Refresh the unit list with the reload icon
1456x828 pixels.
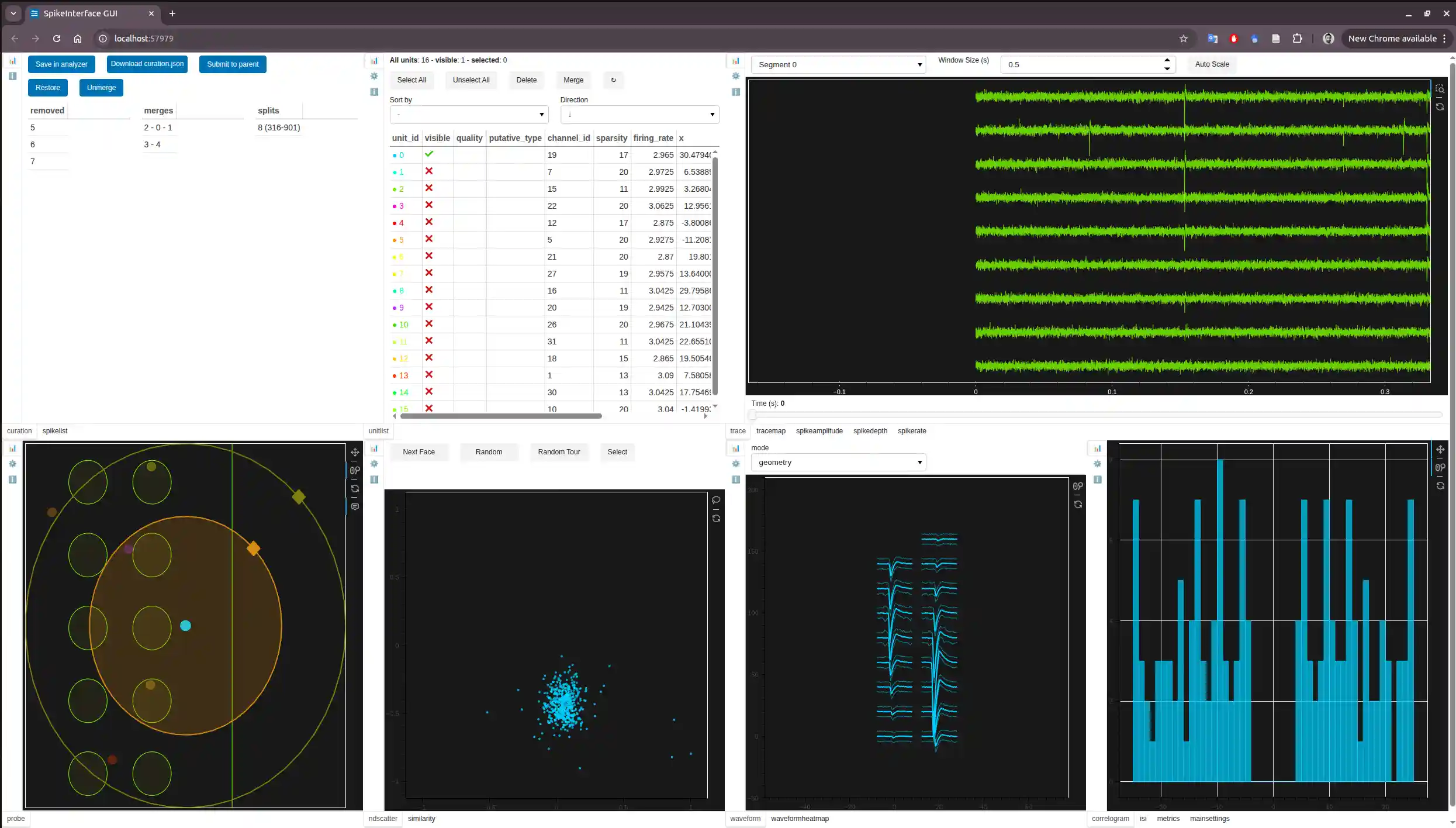pos(613,80)
